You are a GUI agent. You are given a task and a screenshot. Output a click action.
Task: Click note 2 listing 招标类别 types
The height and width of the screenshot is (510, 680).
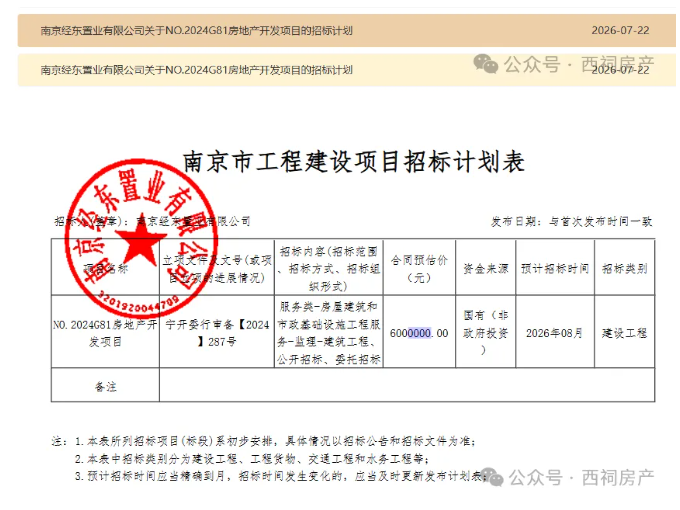tap(252, 458)
